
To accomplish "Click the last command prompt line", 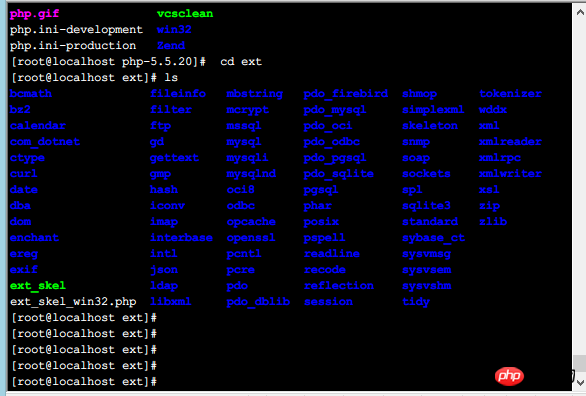I will [x=84, y=381].
